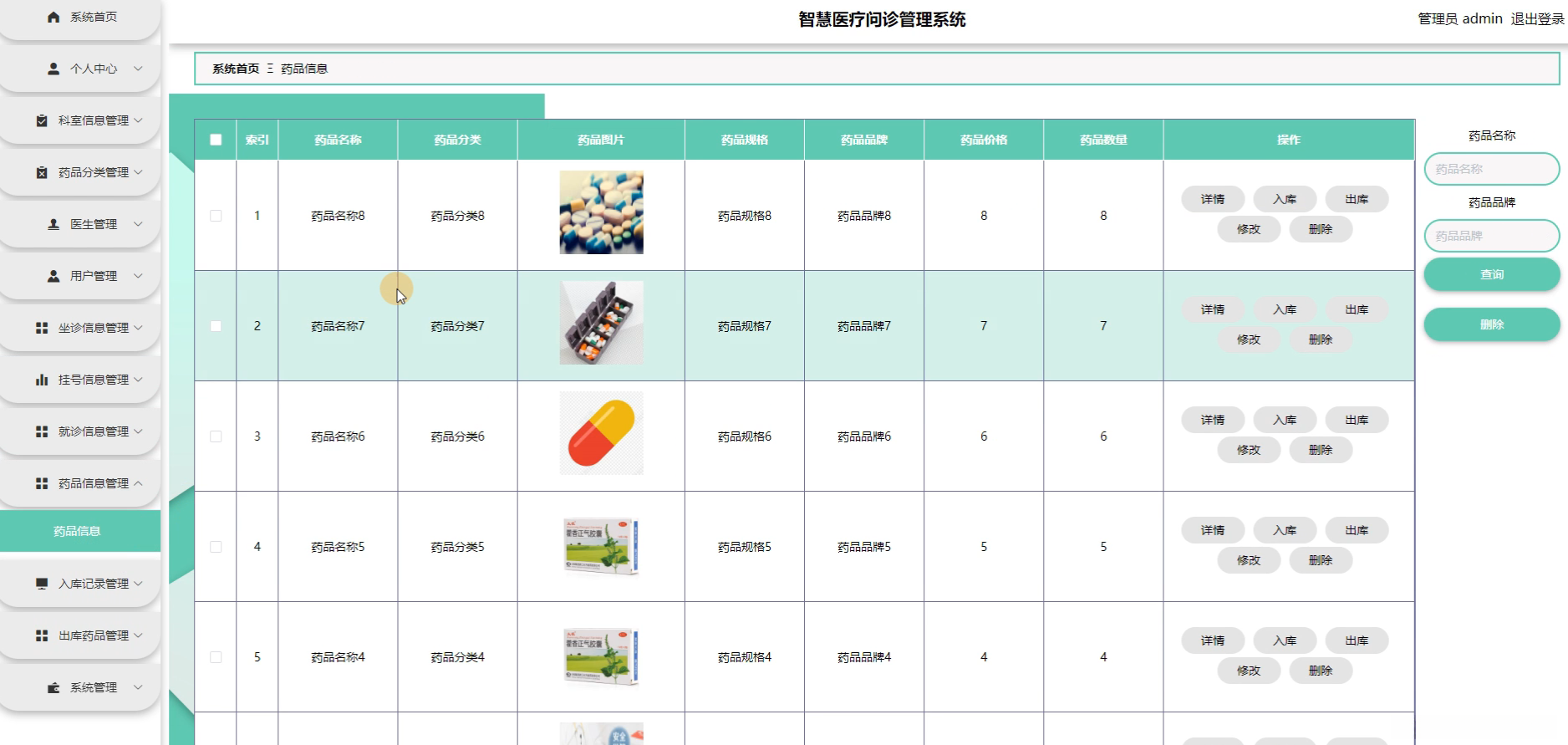Click the 药品价格 column header
Image resolution: width=1568 pixels, height=745 pixels.
984,140
